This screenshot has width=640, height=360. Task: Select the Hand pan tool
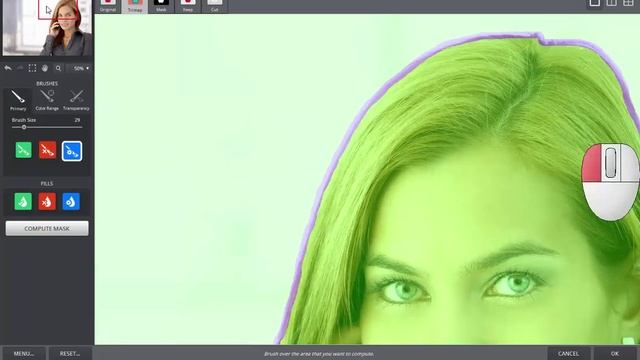(x=45, y=68)
